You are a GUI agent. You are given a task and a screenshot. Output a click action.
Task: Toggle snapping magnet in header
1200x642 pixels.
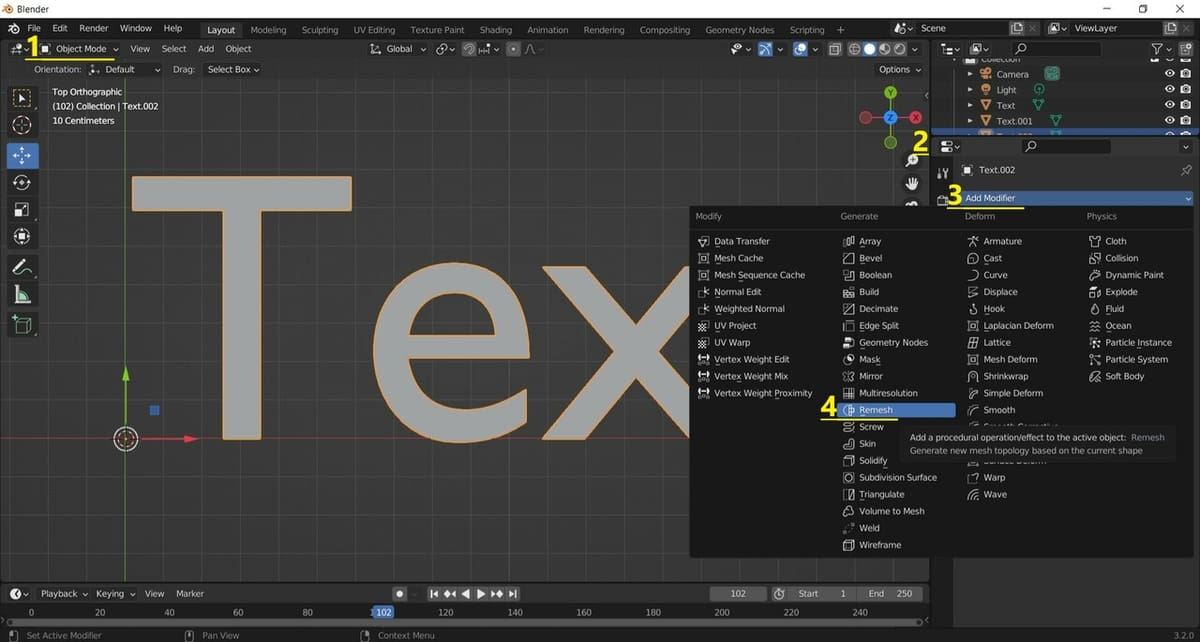[469, 49]
